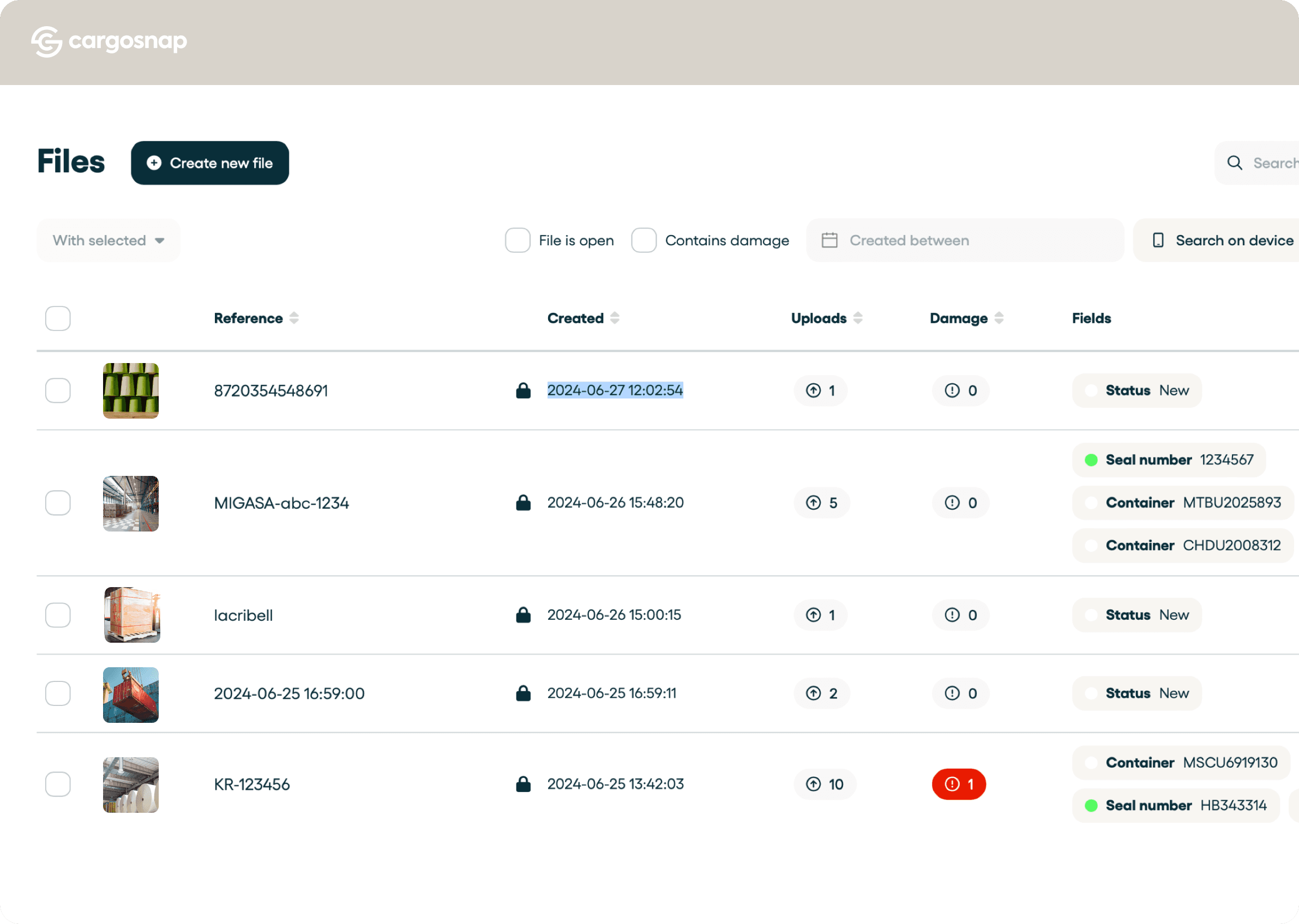This screenshot has height=924, width=1299.
Task: Click the uploads count badge for MIGASA-abc-1234
Action: (x=821, y=503)
